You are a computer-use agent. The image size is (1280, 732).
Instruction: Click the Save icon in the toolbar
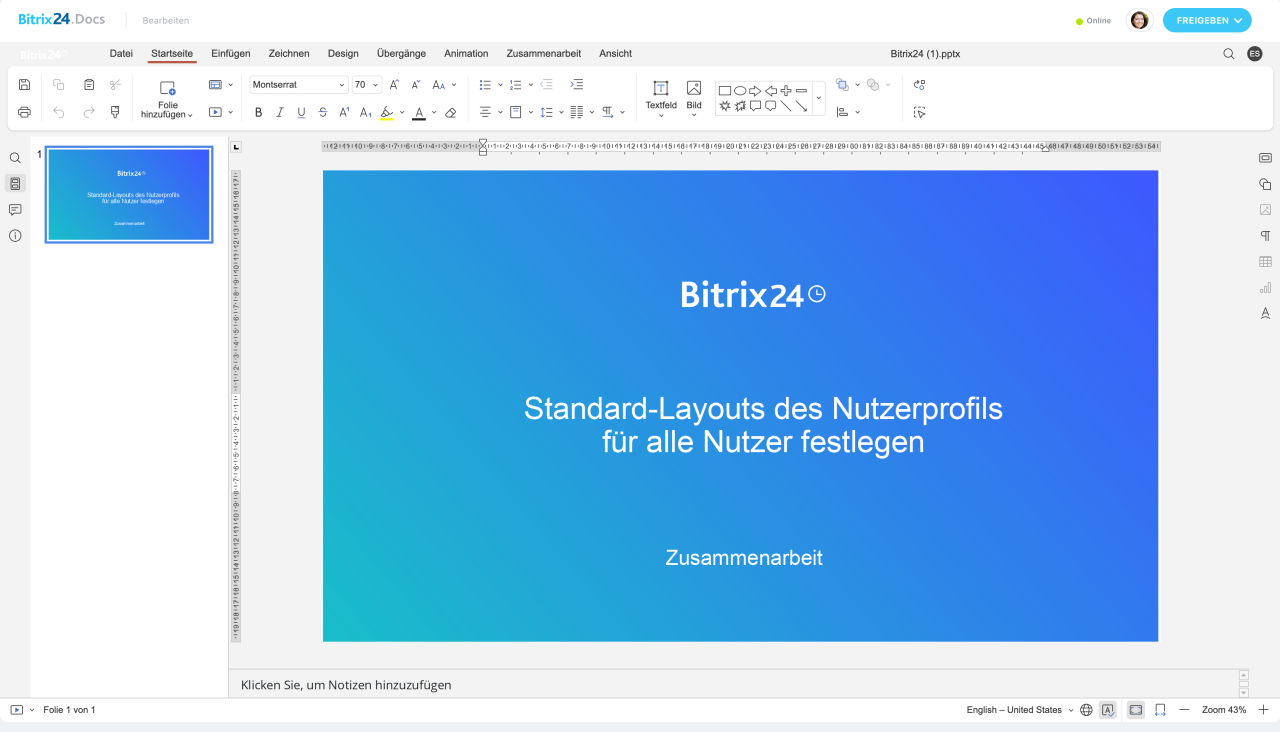25,85
